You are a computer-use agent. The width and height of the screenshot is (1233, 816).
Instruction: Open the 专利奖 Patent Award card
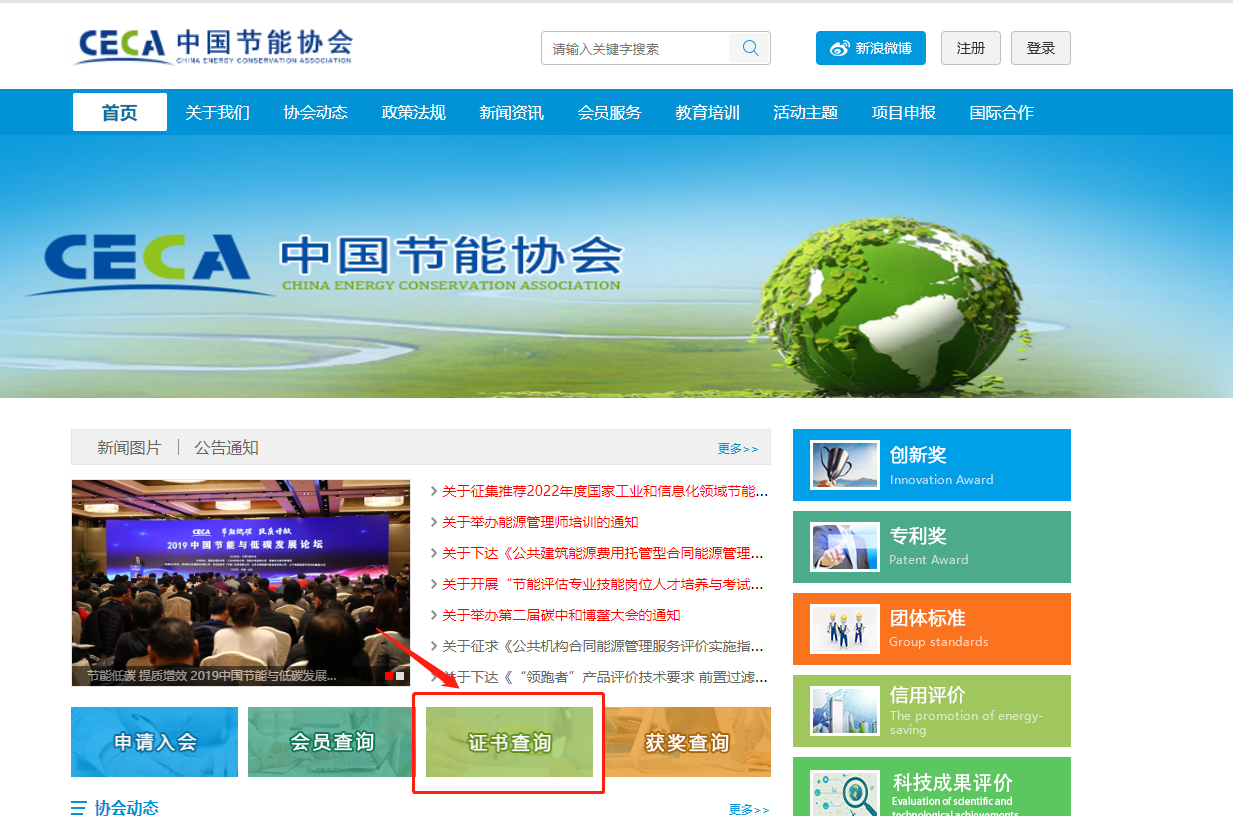pyautogui.click(x=932, y=547)
